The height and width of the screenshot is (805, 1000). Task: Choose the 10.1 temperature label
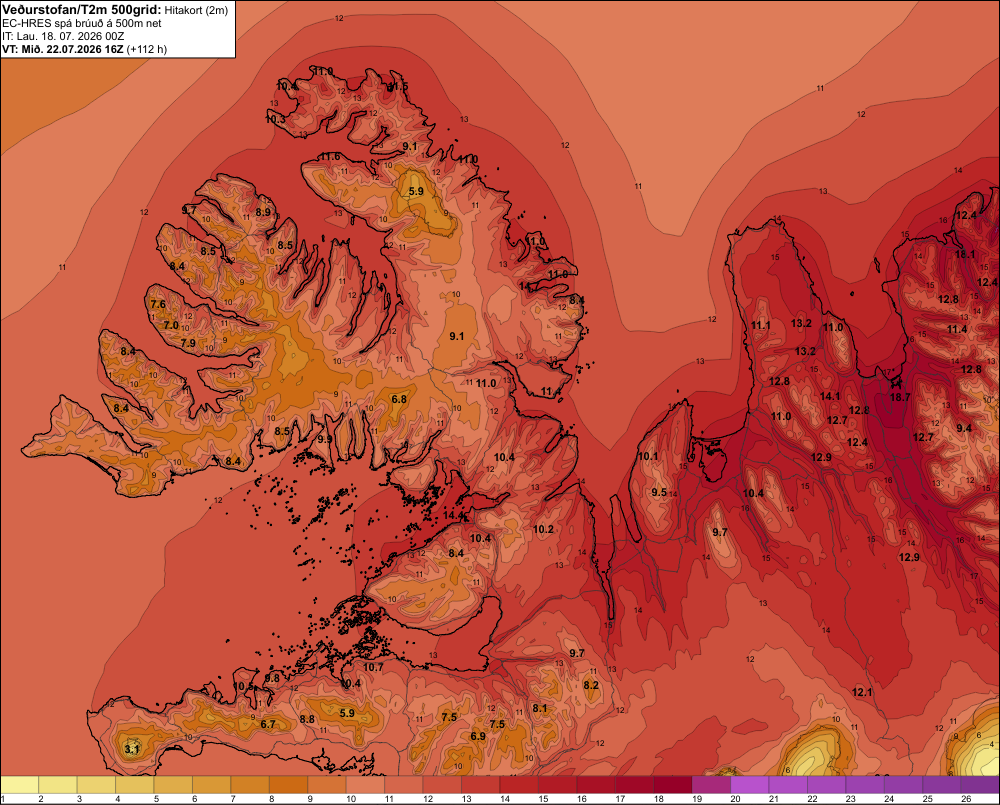648,456
